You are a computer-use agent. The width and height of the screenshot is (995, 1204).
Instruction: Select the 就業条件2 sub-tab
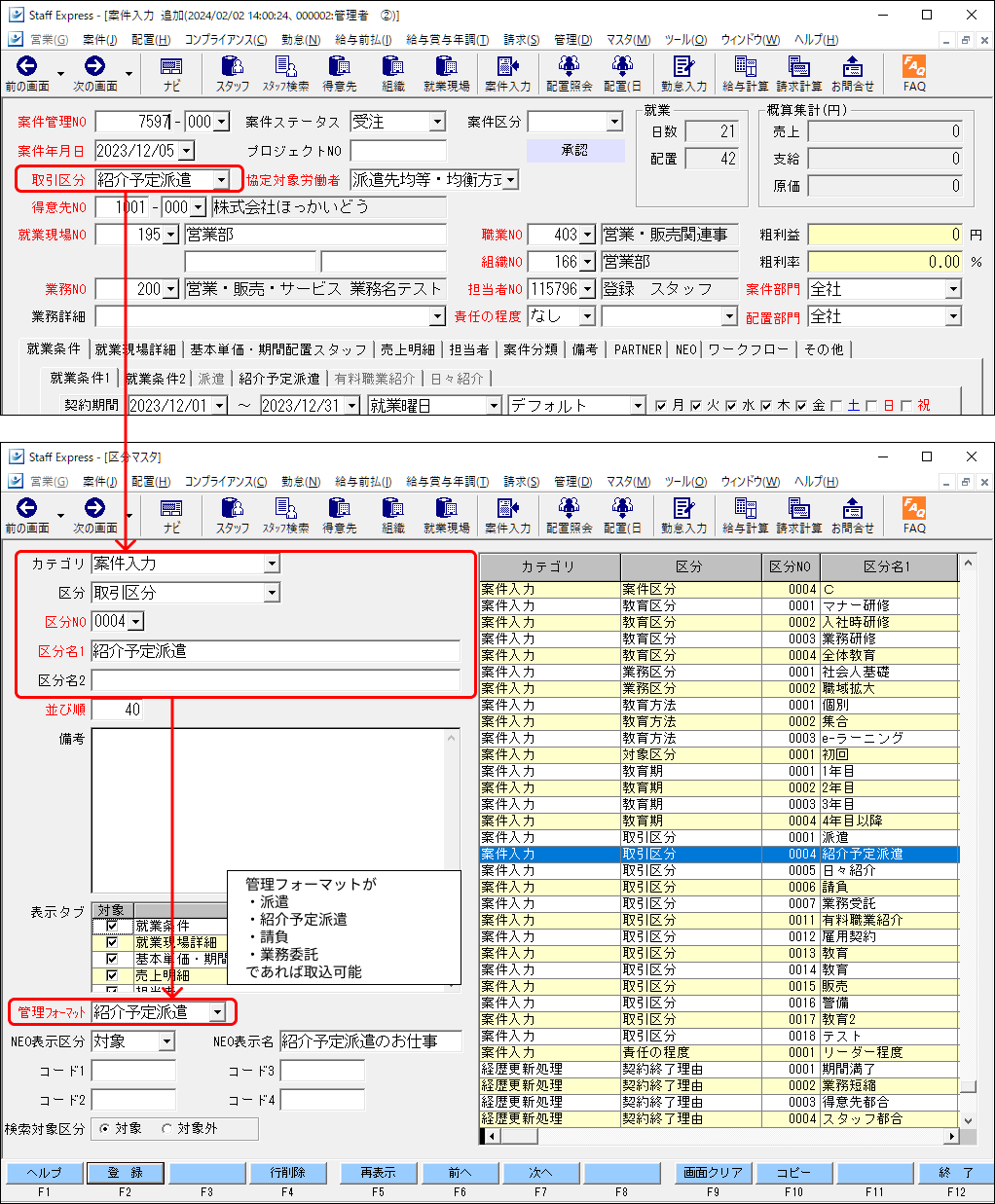pos(155,379)
